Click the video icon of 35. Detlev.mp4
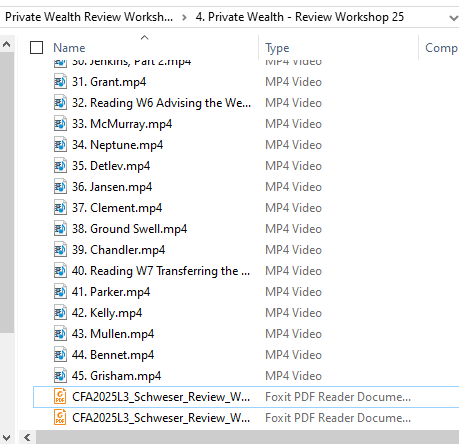Screen dimensions: 459x444 60,166
